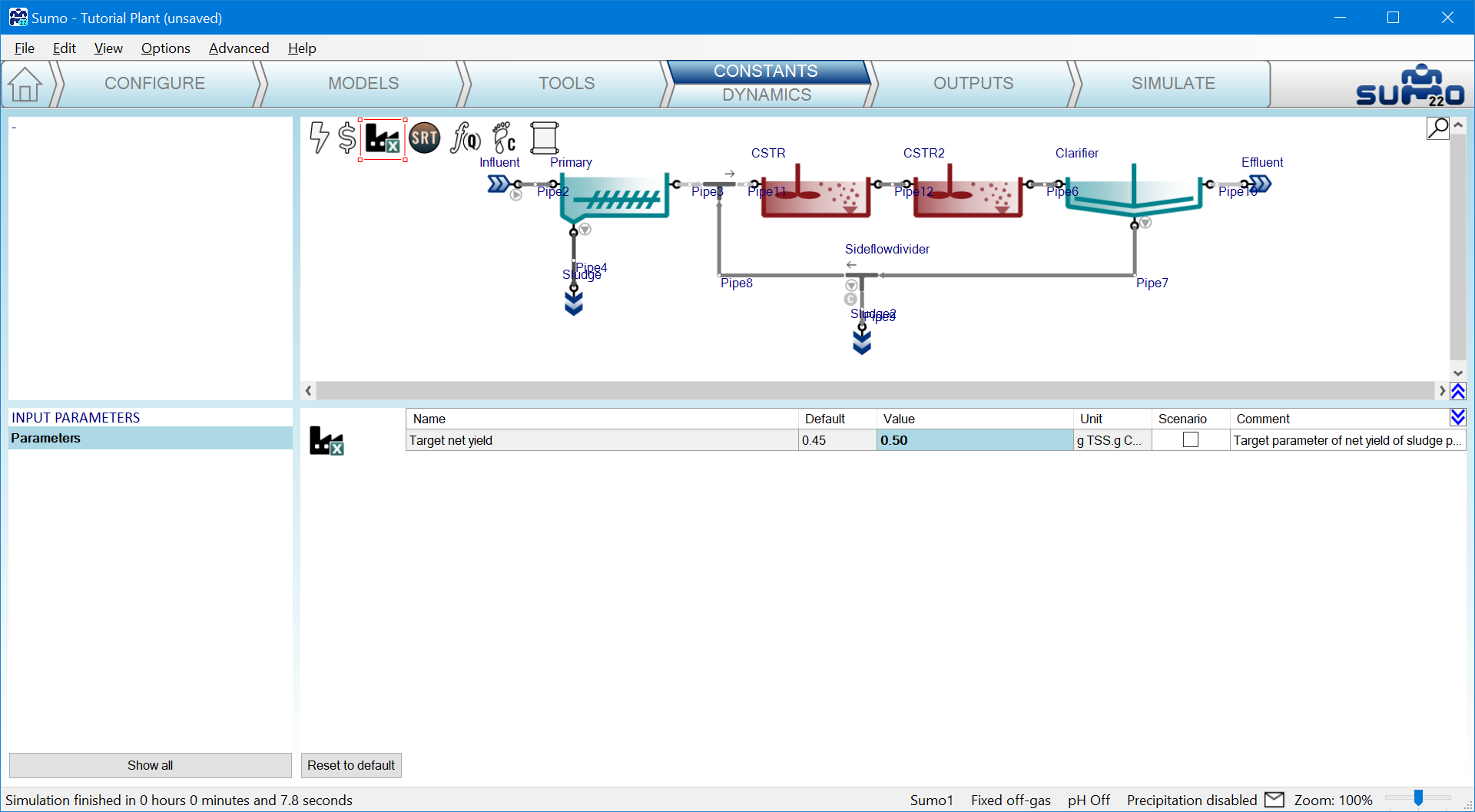1475x812 pixels.
Task: Expand the parameter table with the double down arrow
Action: (1457, 417)
